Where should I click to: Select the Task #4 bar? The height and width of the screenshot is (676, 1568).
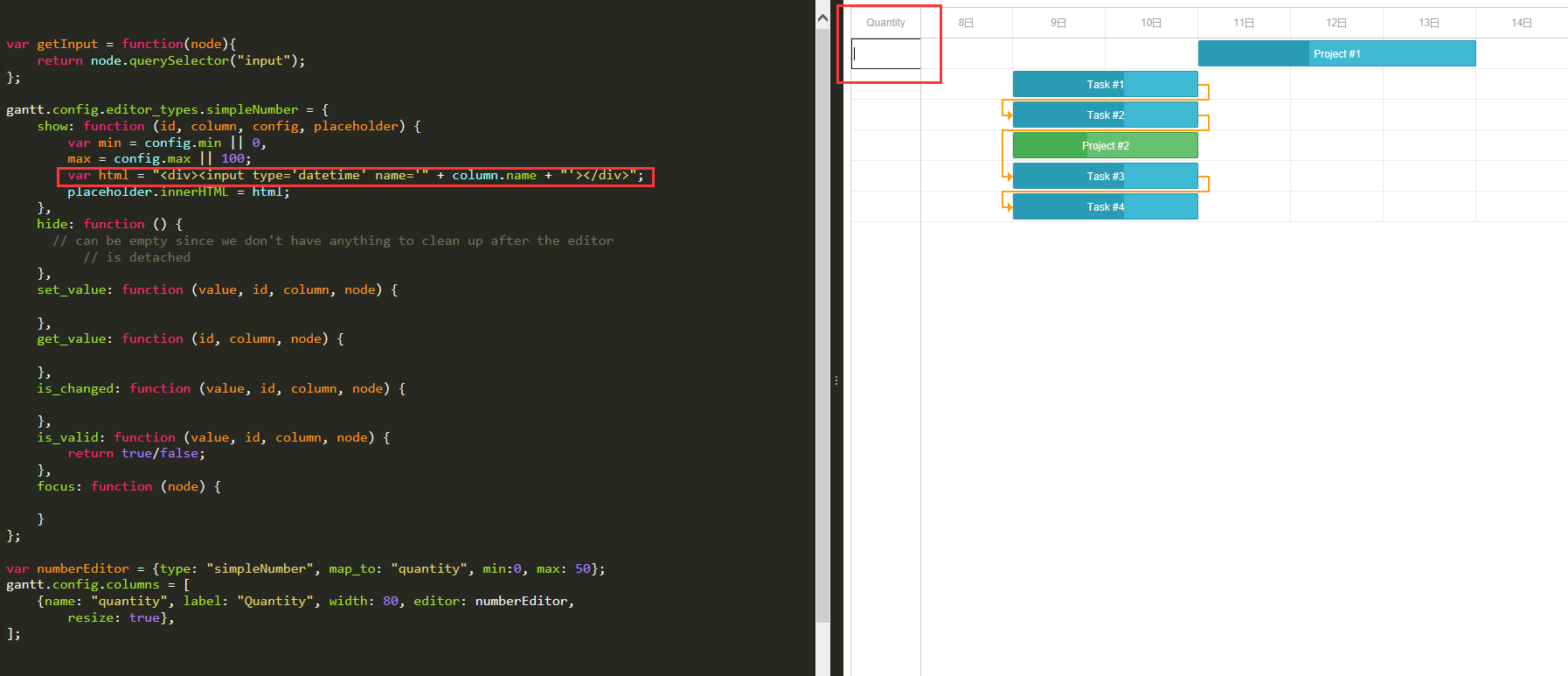pos(1105,206)
